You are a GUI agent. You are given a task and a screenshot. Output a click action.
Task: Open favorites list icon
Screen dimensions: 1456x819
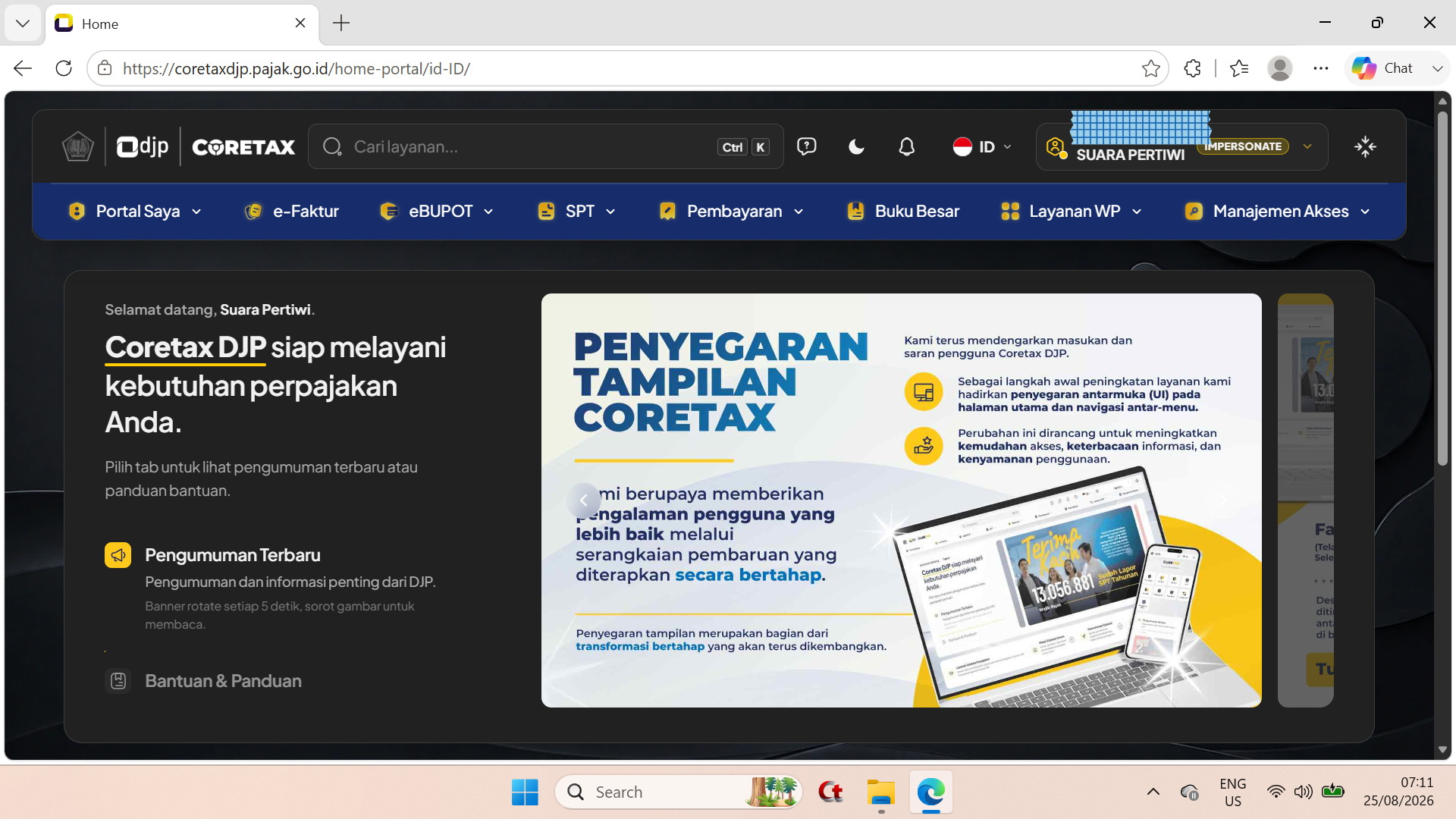coord(1239,68)
